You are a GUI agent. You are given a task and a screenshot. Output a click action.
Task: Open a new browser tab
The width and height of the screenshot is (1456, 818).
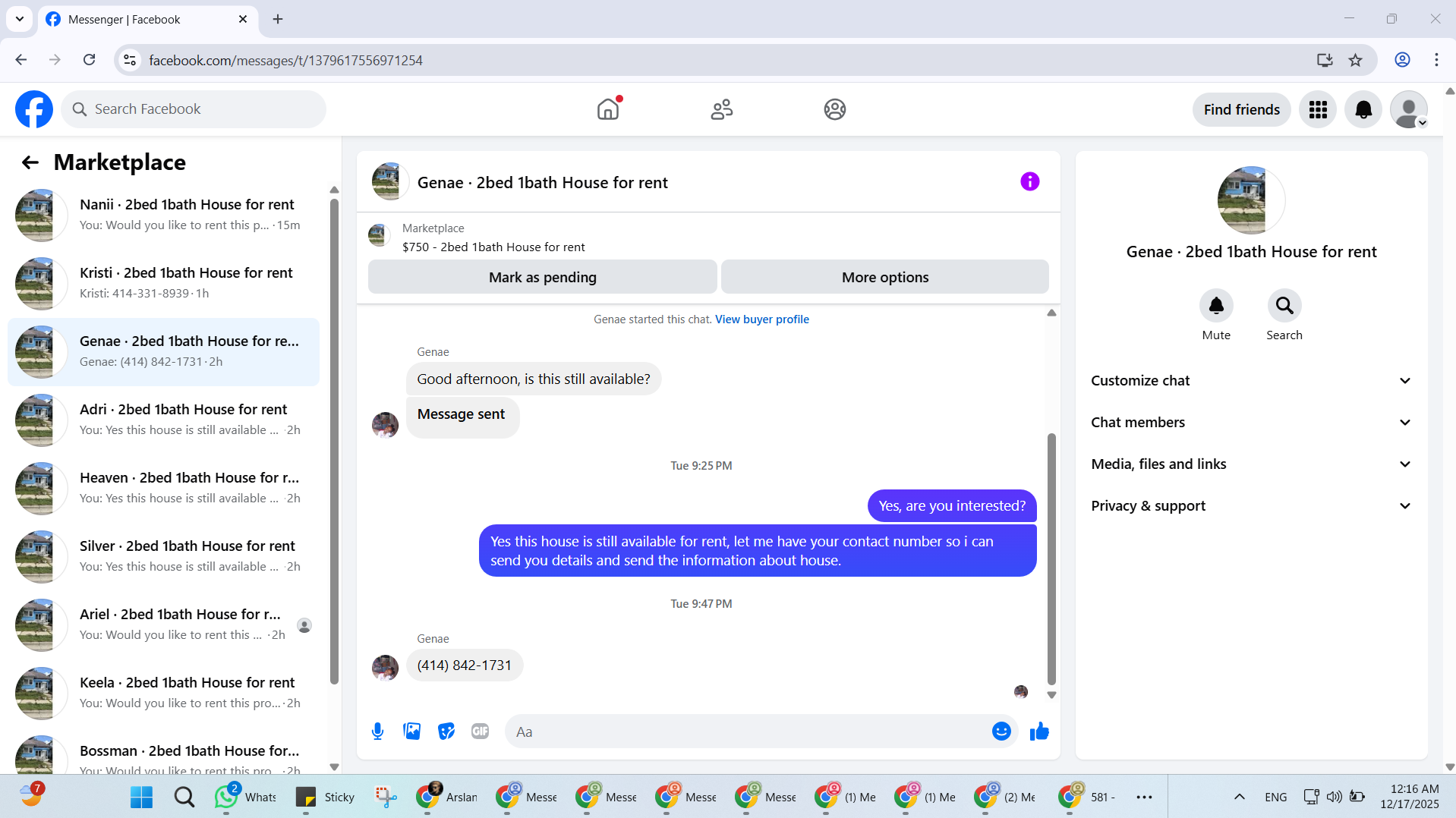pyautogui.click(x=278, y=19)
